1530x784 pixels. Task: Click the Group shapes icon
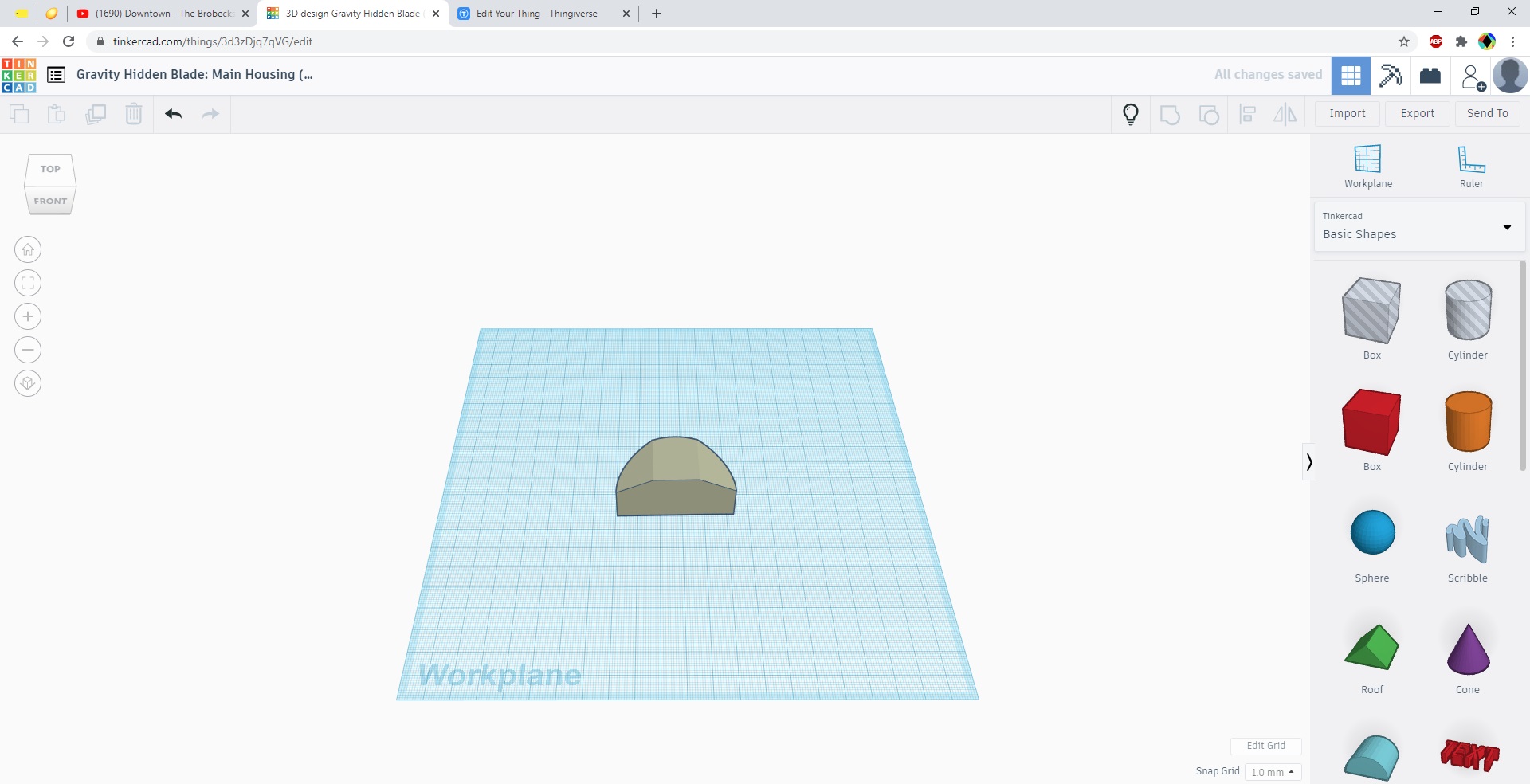[x=1170, y=115]
